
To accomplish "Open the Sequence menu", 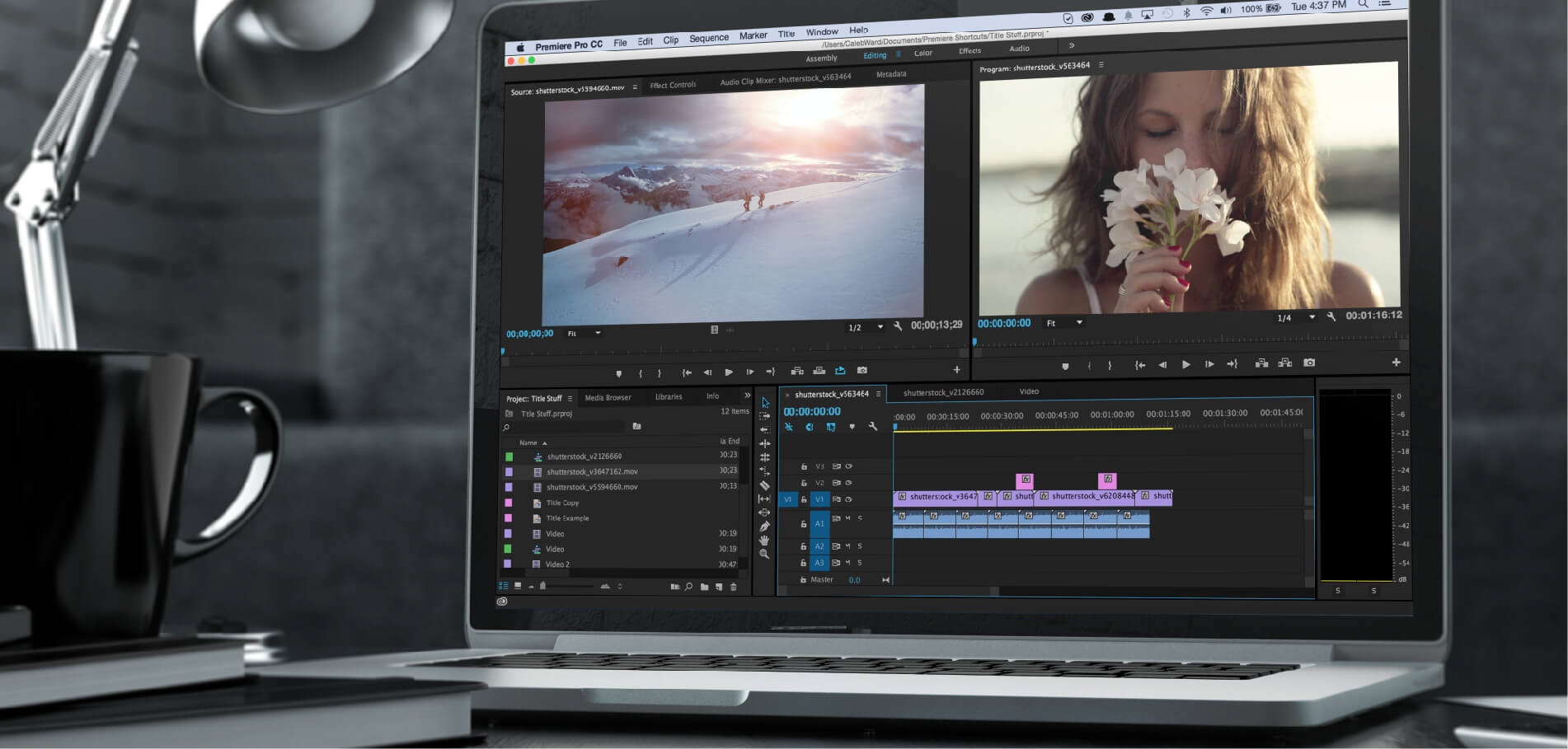I will pos(709,38).
